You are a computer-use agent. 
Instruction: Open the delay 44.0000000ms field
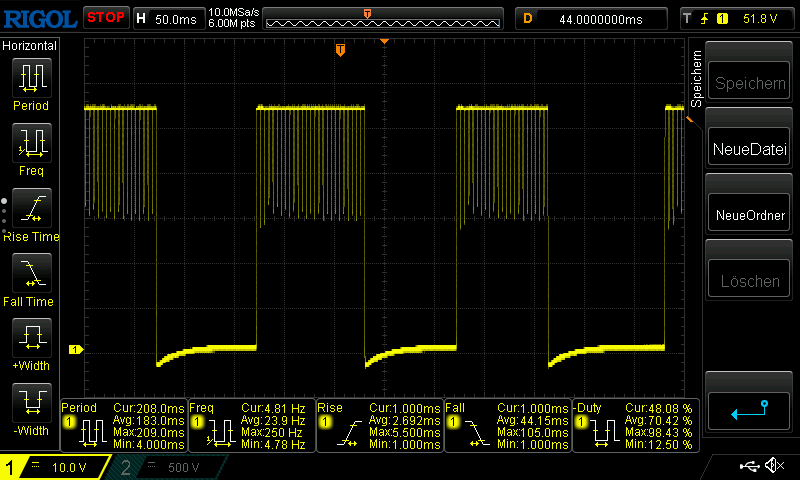coord(590,18)
